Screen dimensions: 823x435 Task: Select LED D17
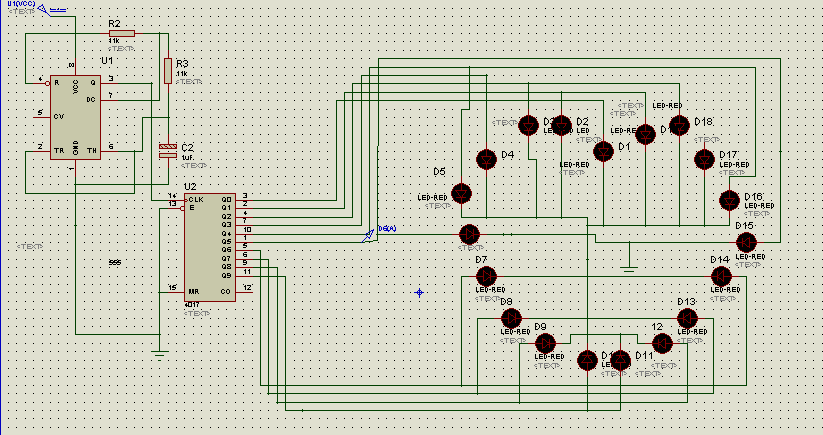704,160
